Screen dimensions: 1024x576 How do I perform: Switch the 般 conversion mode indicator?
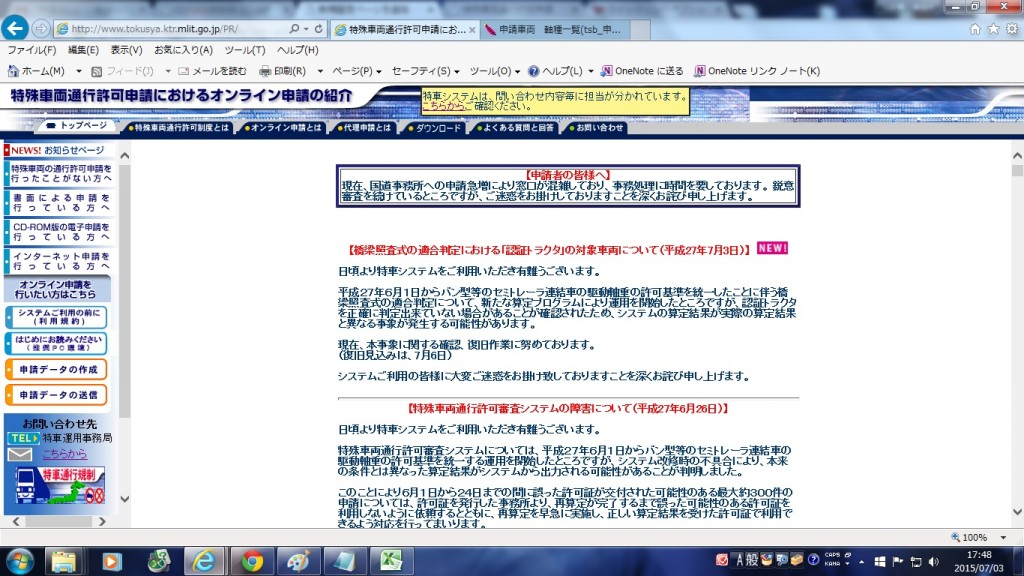[752, 560]
